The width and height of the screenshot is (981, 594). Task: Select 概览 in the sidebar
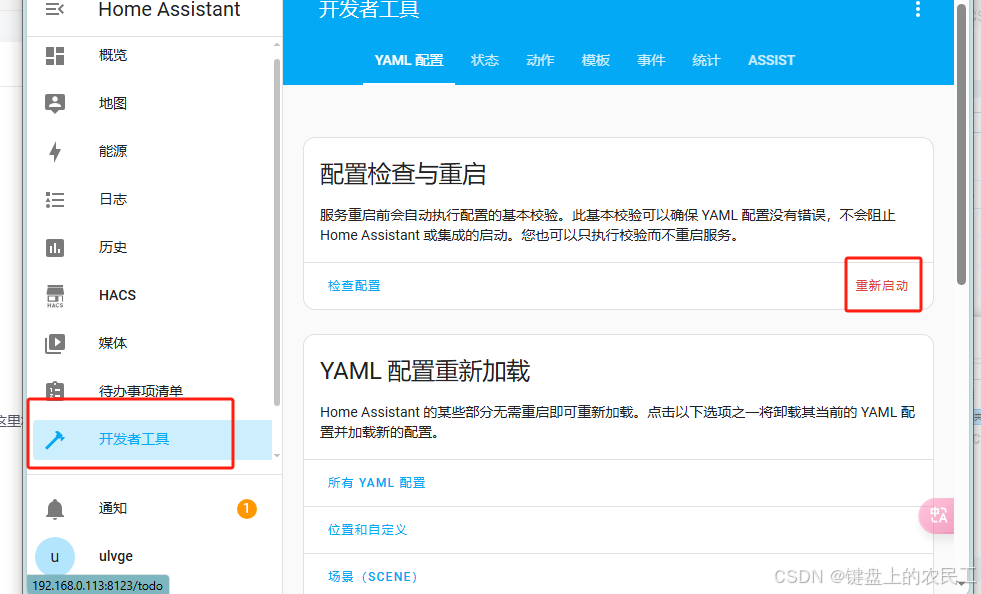point(113,56)
